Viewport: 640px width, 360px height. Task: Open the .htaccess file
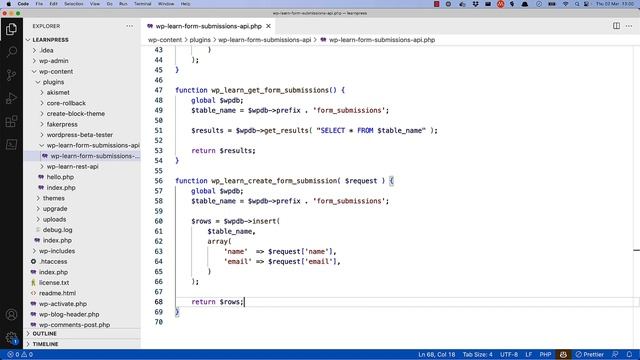[53, 262]
